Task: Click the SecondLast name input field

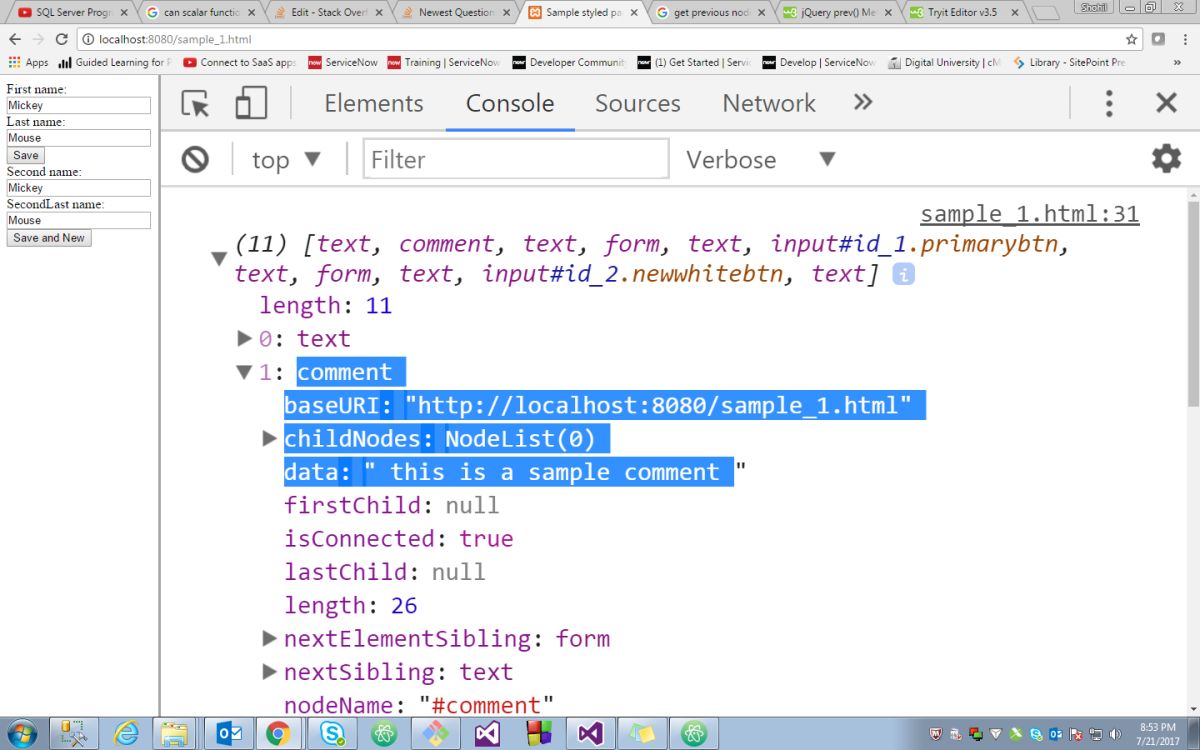Action: 79,220
